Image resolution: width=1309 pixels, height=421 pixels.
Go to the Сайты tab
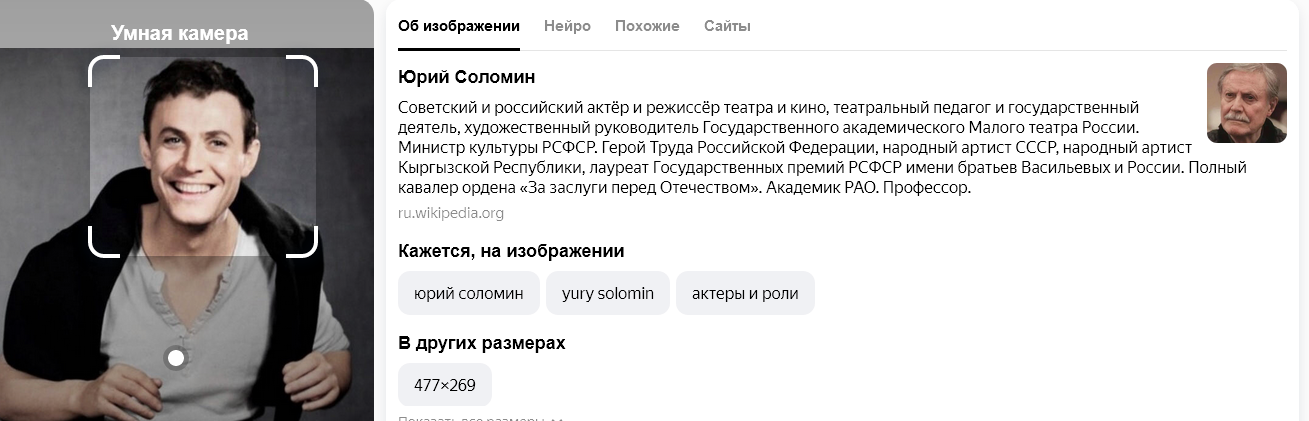(x=727, y=26)
